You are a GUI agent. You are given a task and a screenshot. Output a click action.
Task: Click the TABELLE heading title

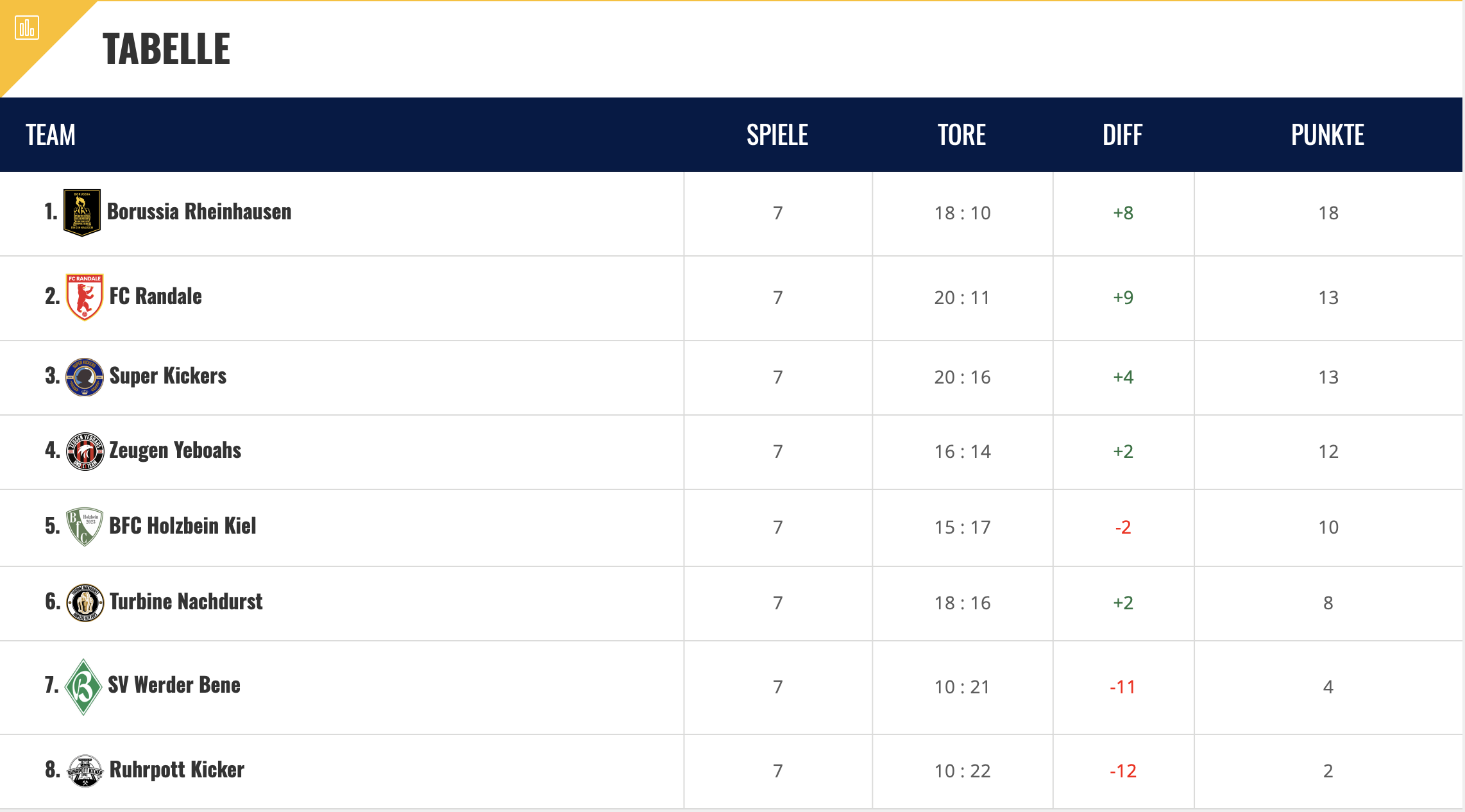pyautogui.click(x=166, y=49)
